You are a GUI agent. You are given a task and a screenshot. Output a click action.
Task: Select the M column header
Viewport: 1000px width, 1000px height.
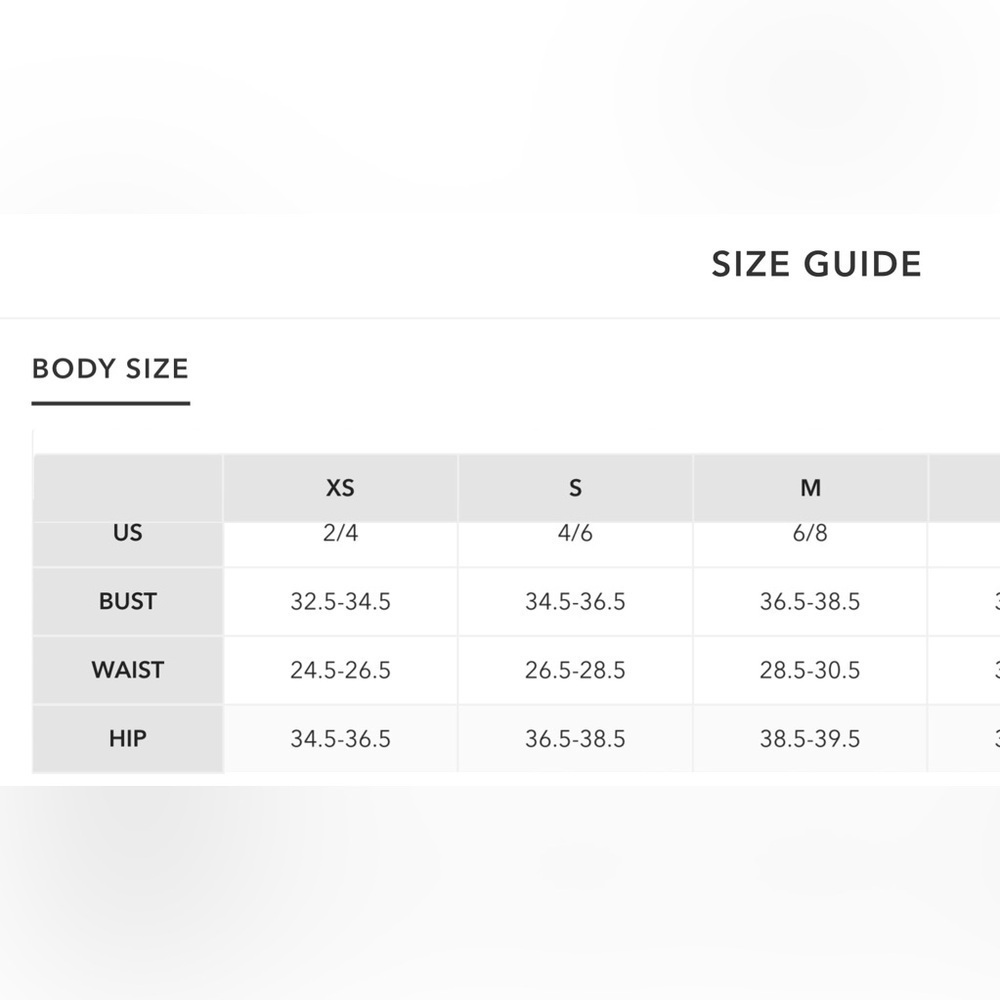pyautogui.click(x=810, y=488)
